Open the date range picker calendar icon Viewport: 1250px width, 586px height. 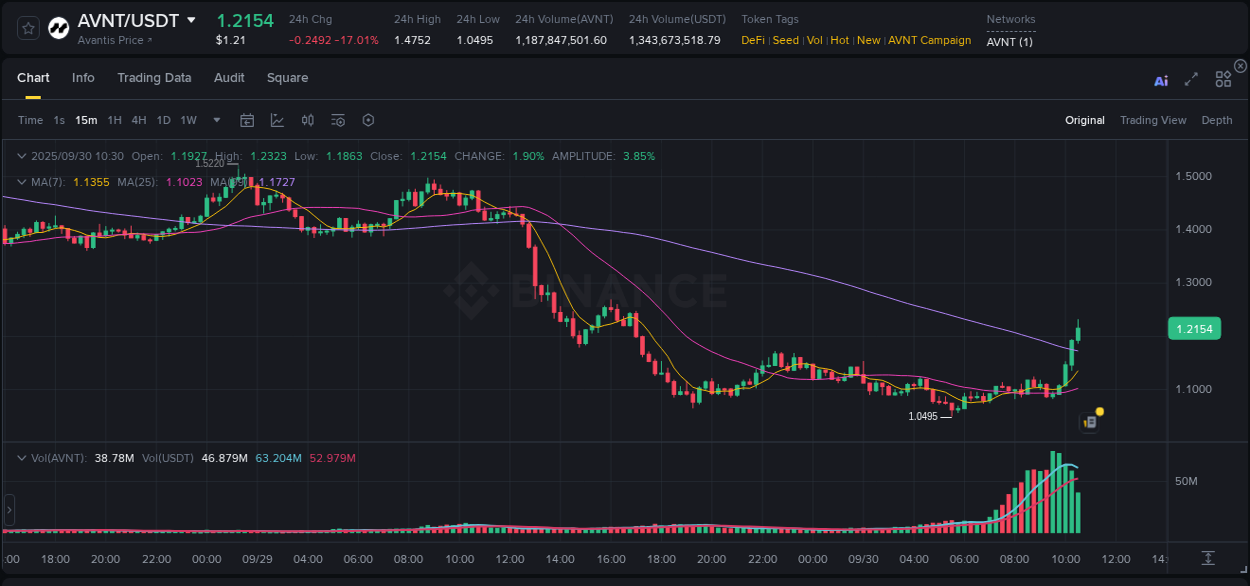pos(247,120)
